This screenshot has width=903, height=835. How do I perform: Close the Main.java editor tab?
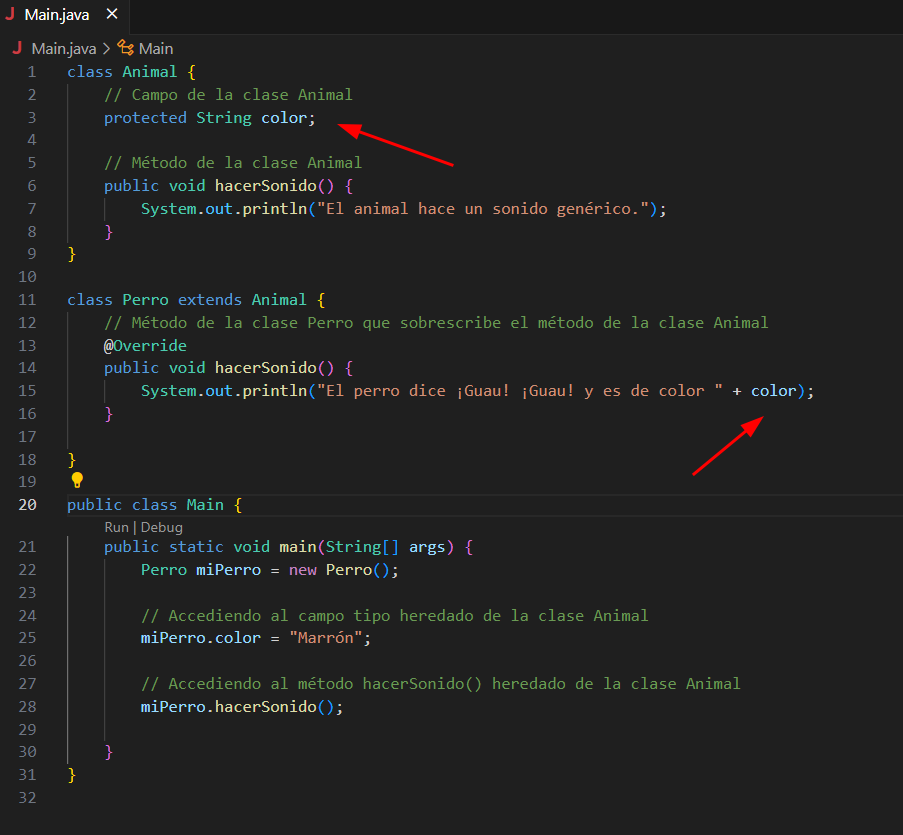click(112, 14)
